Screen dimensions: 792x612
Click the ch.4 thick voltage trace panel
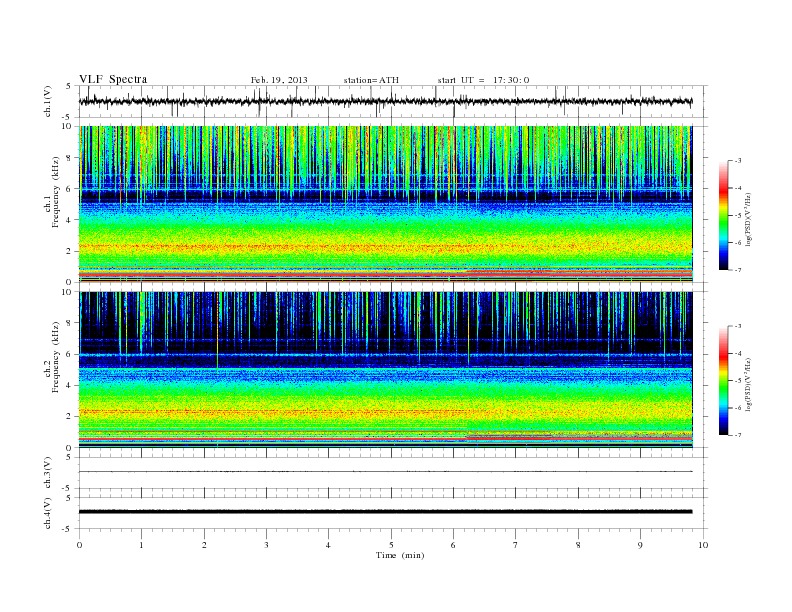click(393, 513)
